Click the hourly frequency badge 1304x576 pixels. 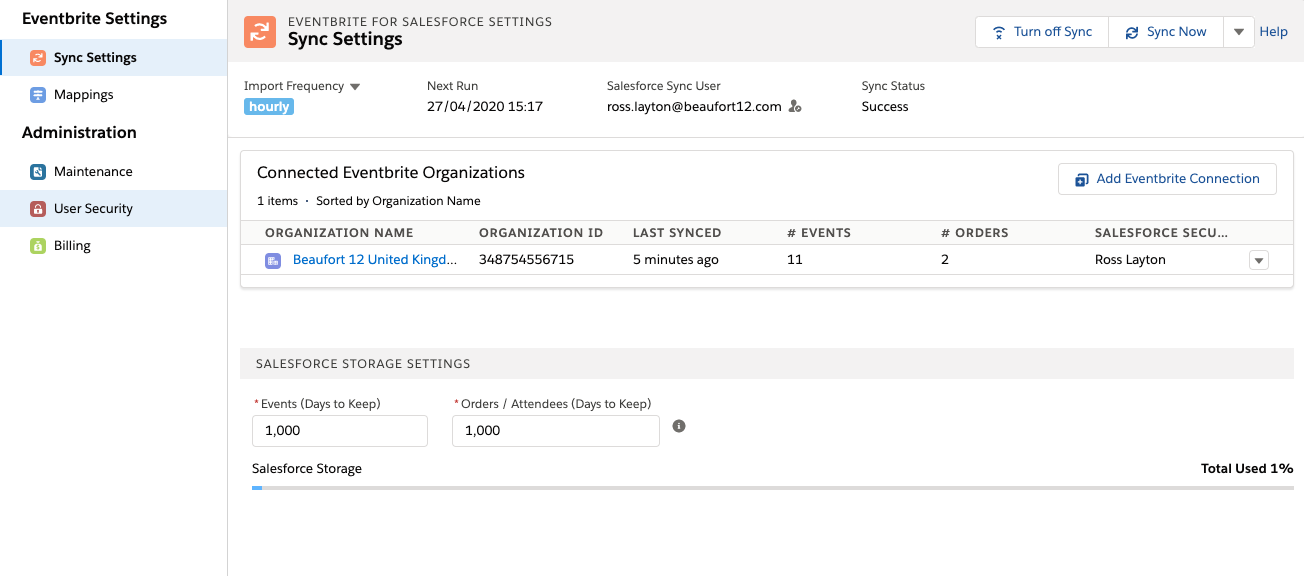click(x=269, y=107)
